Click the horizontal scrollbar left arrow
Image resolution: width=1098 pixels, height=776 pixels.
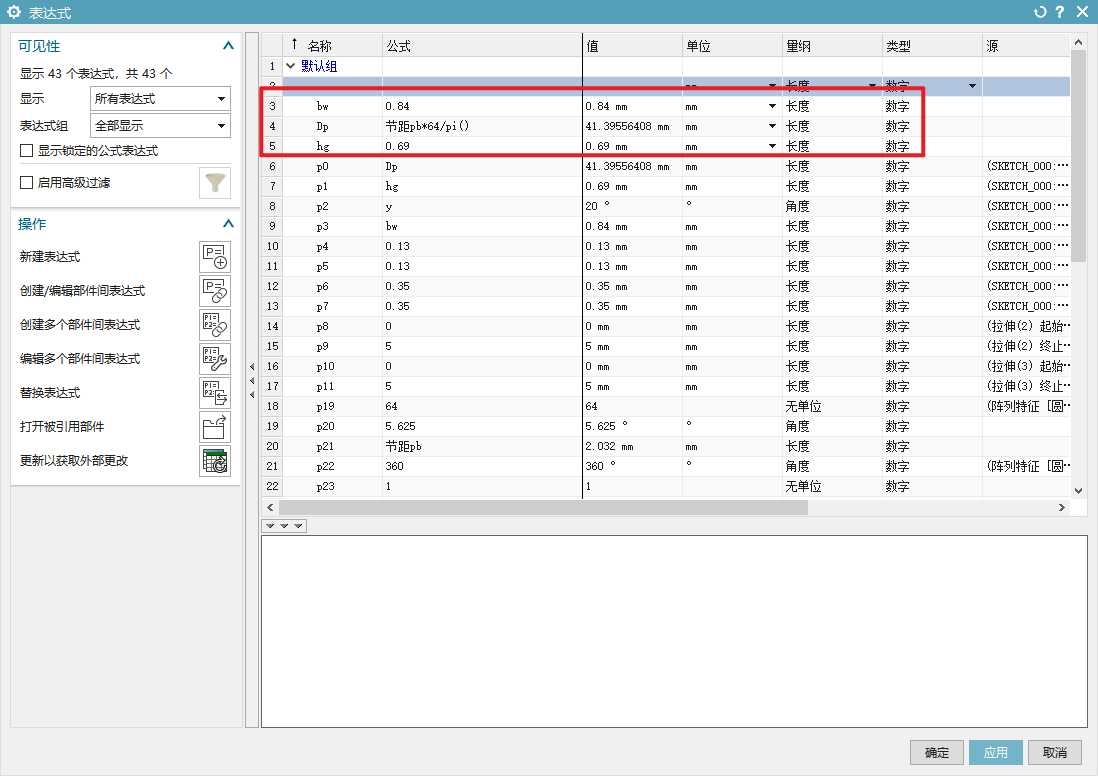(270, 508)
